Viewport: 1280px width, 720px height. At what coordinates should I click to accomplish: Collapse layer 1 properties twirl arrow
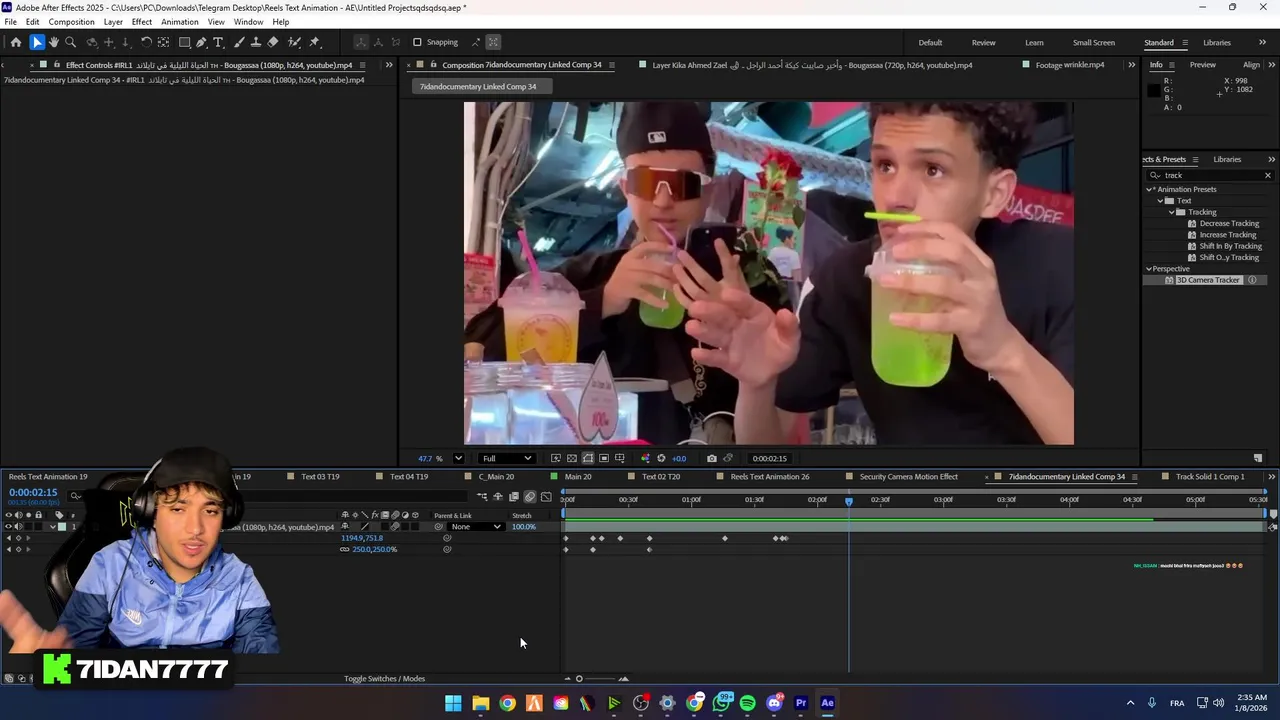pyautogui.click(x=52, y=527)
